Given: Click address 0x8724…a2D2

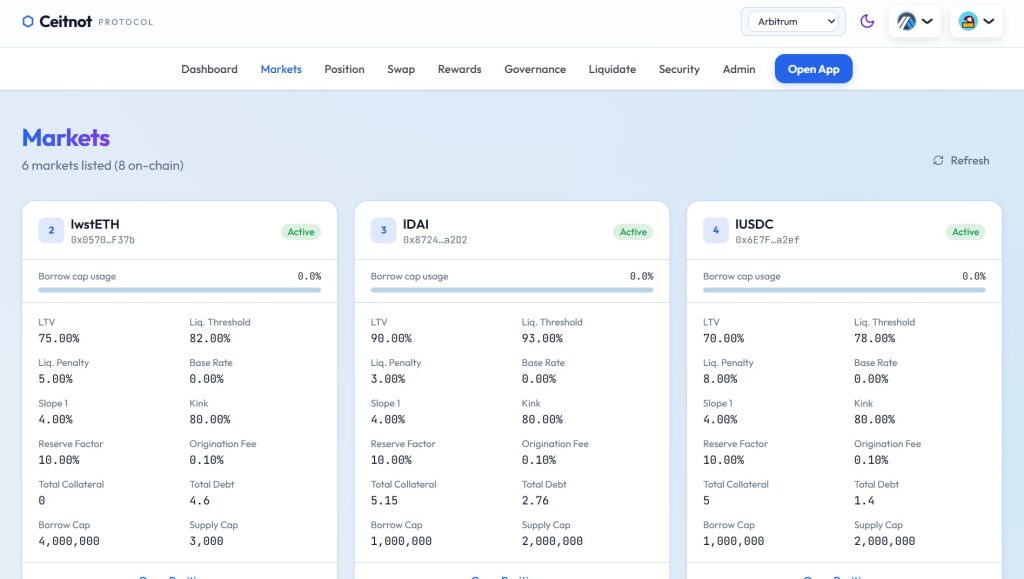Looking at the screenshot, I should [435, 240].
